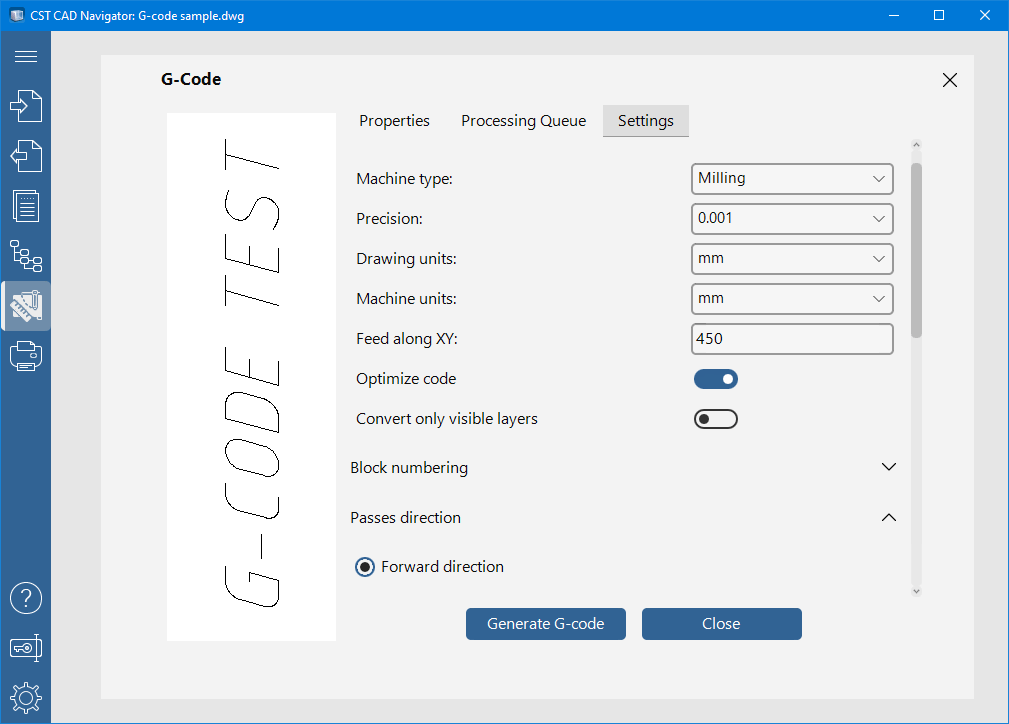Click the Close button in dialog
Screen dimensions: 1009x724
click(721, 624)
